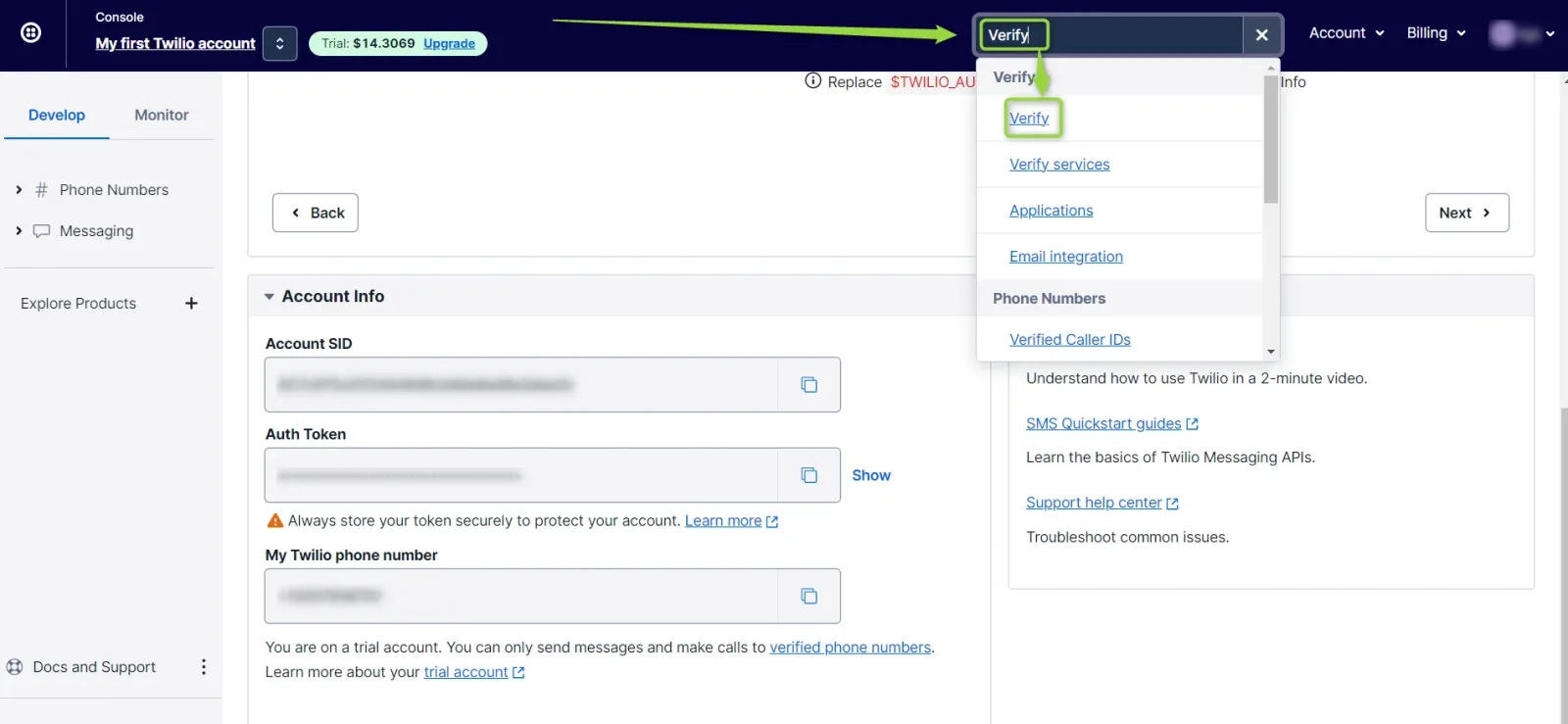
Task: Click the Docs and Support help icon
Action: (15, 667)
